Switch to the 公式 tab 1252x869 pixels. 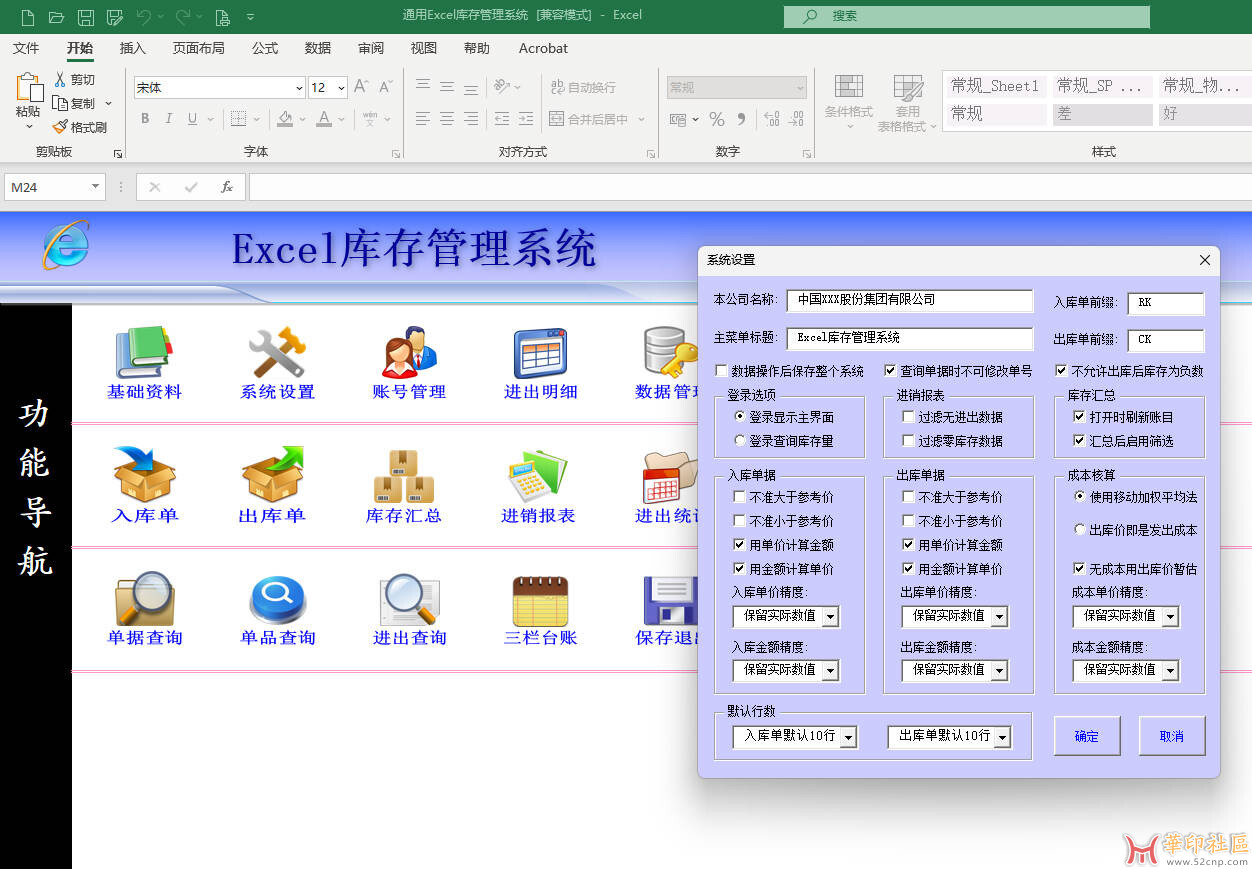[x=265, y=48]
